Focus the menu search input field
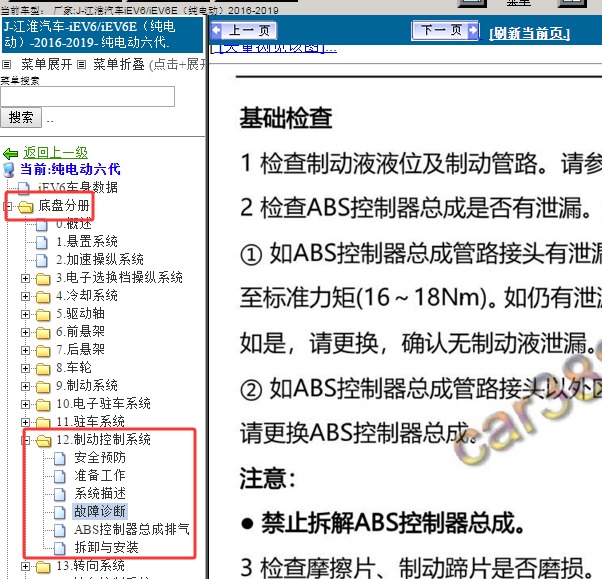Screen dimensions: 602x579 [x=88, y=96]
